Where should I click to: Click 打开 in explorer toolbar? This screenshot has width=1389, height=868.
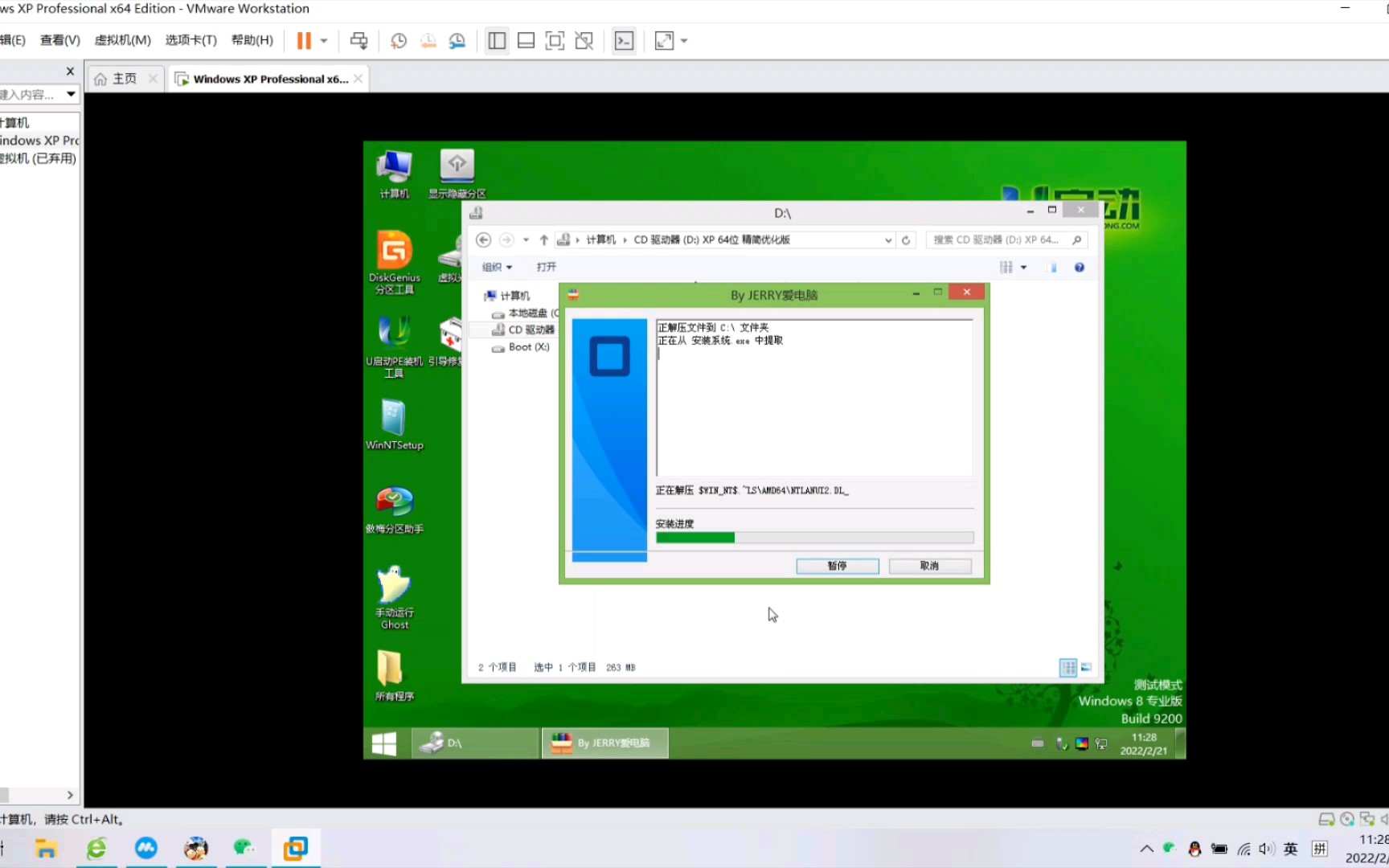click(547, 267)
